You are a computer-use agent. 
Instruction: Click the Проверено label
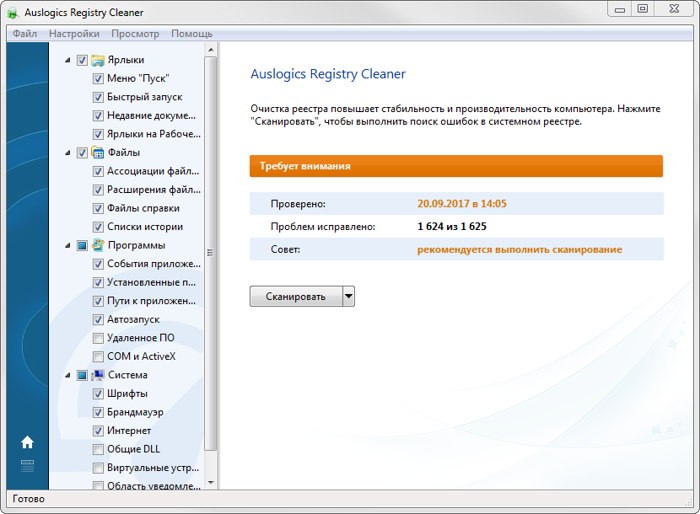pyautogui.click(x=298, y=204)
